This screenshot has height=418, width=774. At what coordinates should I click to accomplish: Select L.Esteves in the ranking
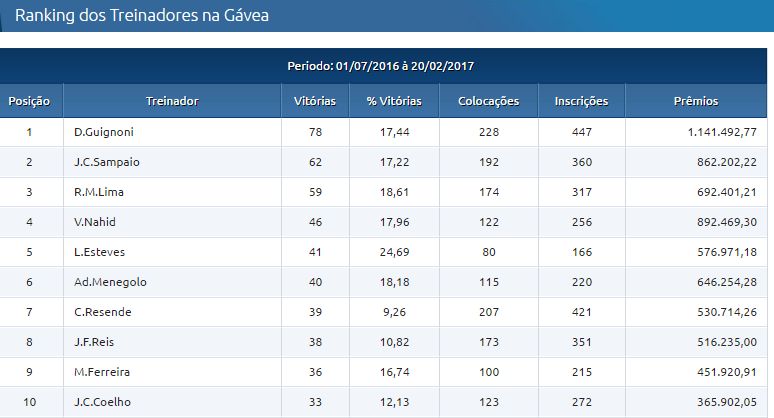(x=99, y=252)
